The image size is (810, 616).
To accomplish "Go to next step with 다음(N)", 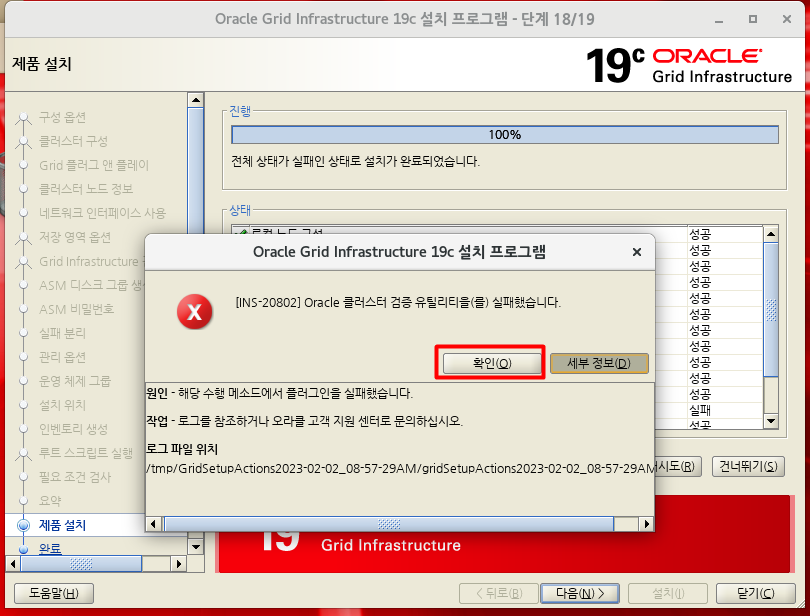I will [580, 593].
